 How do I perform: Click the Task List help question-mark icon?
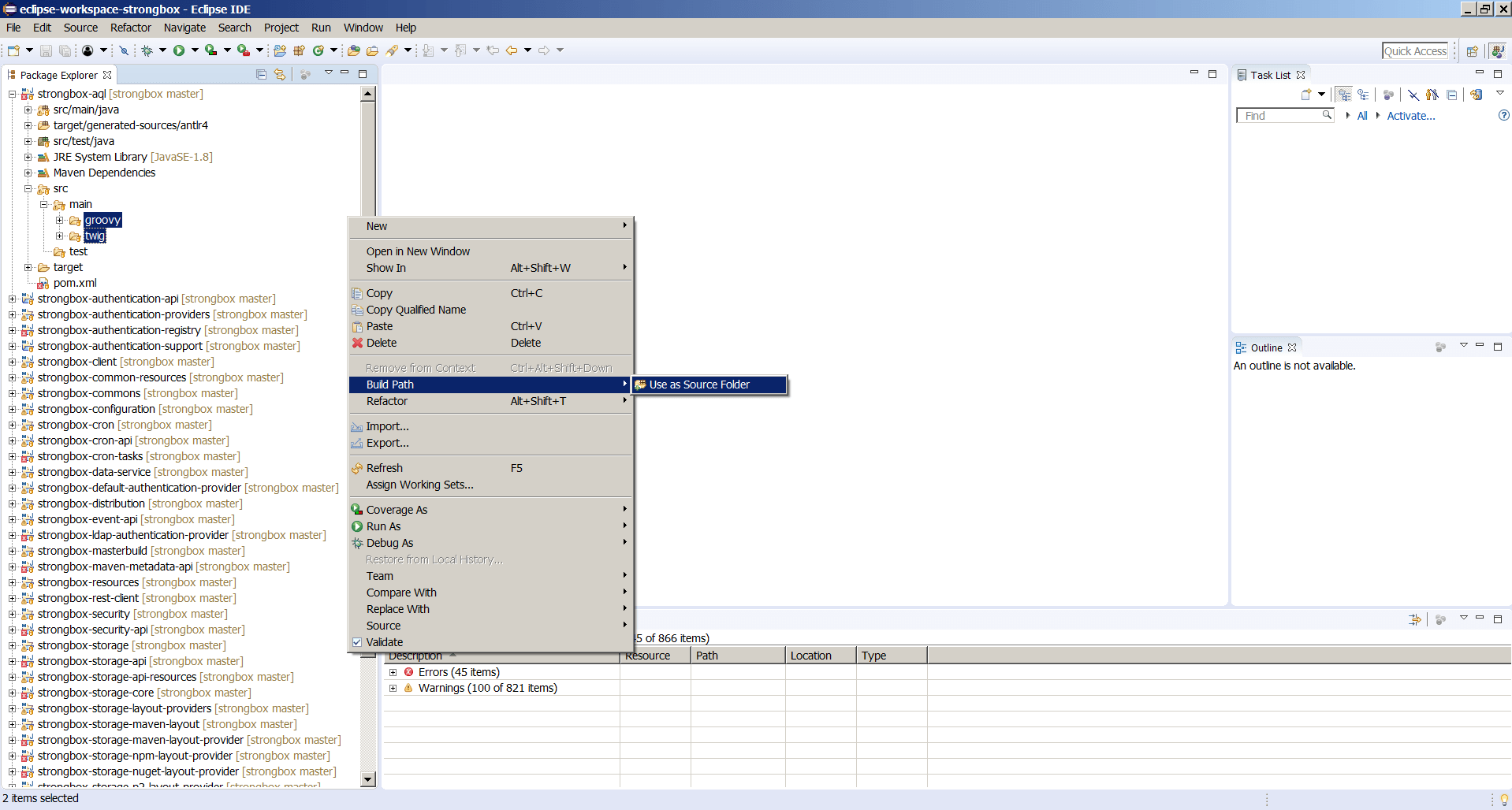coord(1503,115)
